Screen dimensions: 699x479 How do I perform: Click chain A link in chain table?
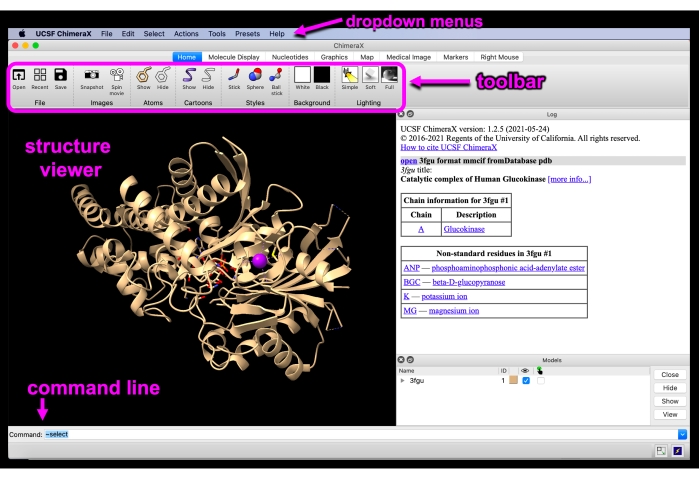point(421,229)
